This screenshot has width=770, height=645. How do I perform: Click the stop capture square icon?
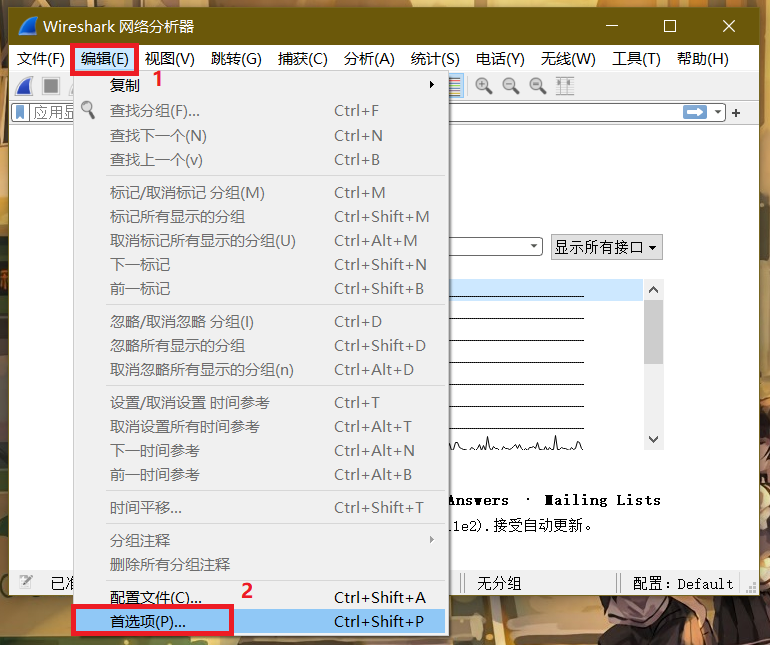tap(50, 87)
